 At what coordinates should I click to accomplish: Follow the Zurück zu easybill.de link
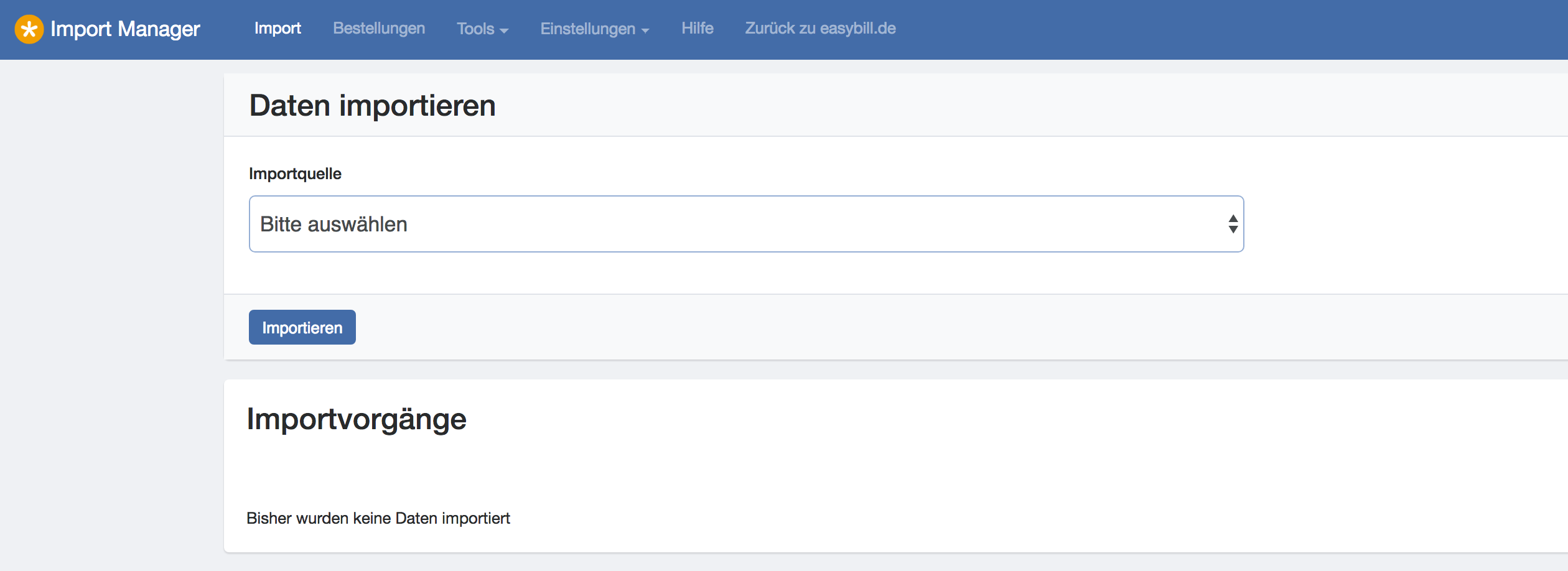(820, 29)
